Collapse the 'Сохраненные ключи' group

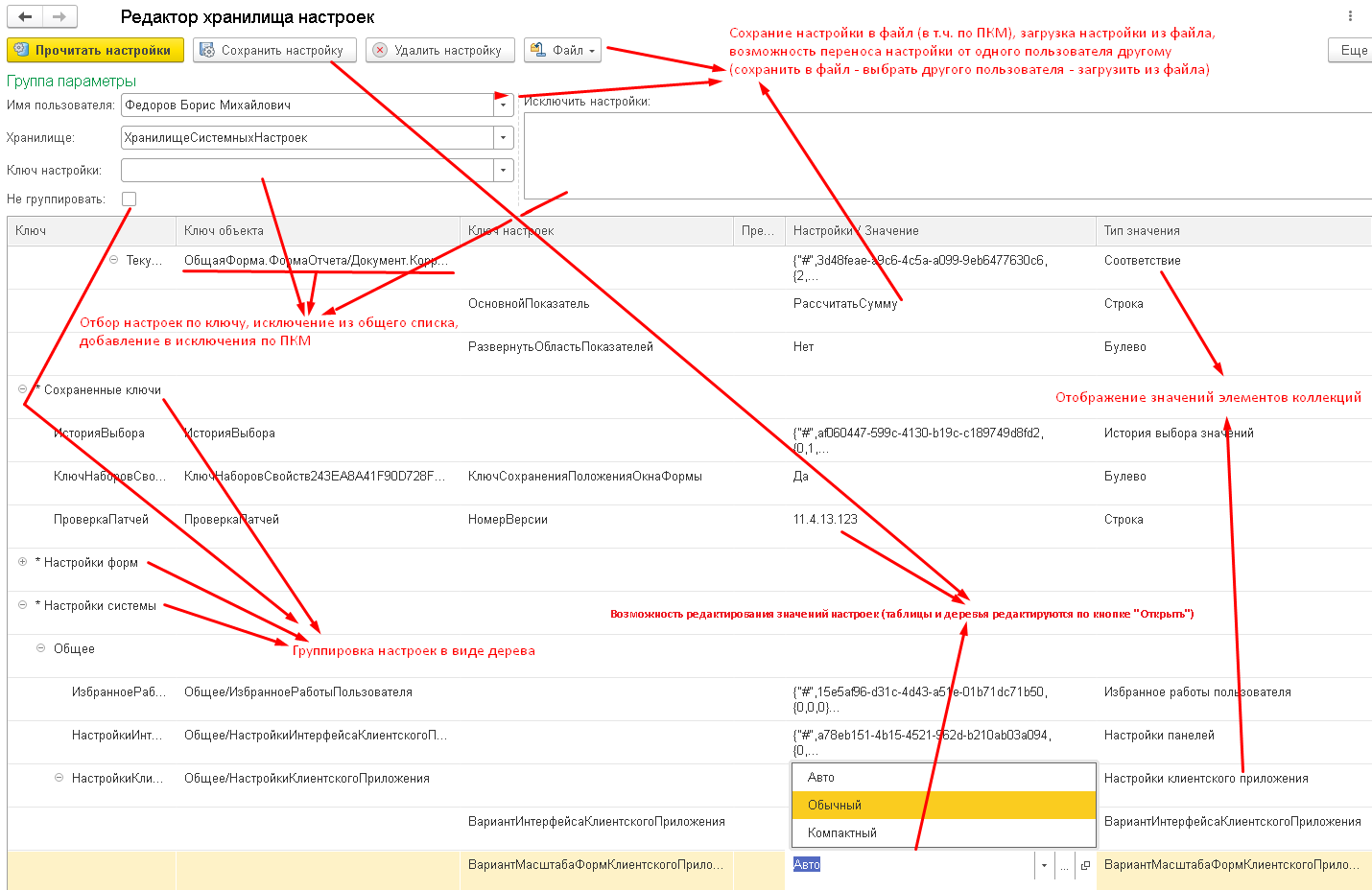click(22, 389)
